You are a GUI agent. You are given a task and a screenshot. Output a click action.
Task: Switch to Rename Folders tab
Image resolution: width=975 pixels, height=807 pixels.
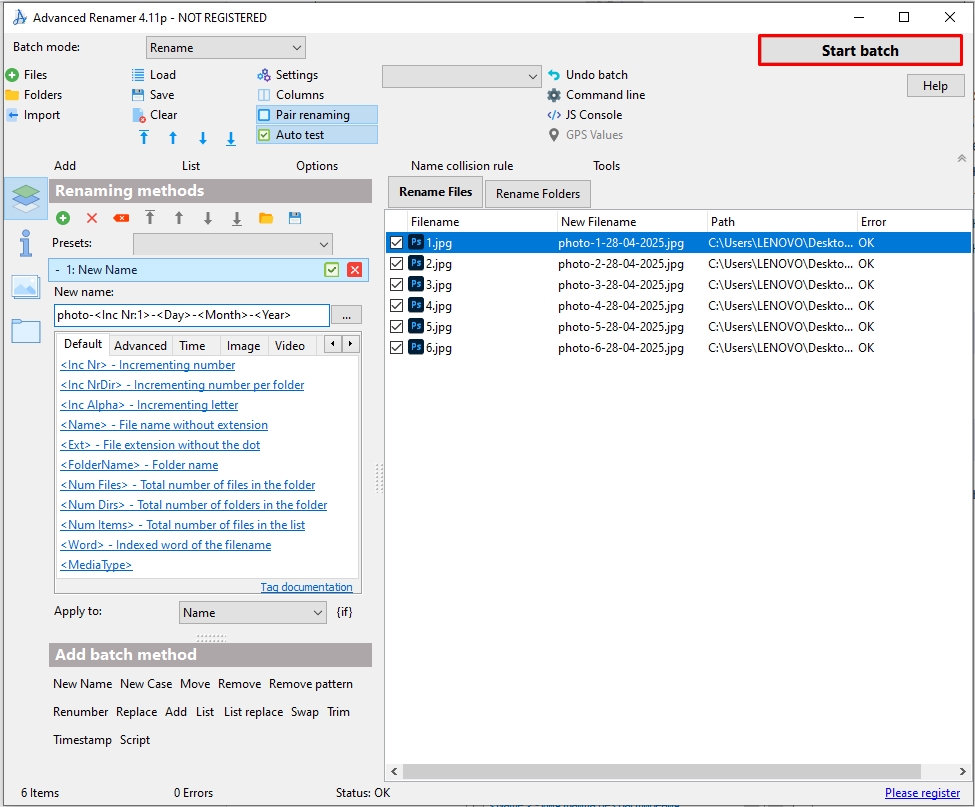(x=538, y=193)
